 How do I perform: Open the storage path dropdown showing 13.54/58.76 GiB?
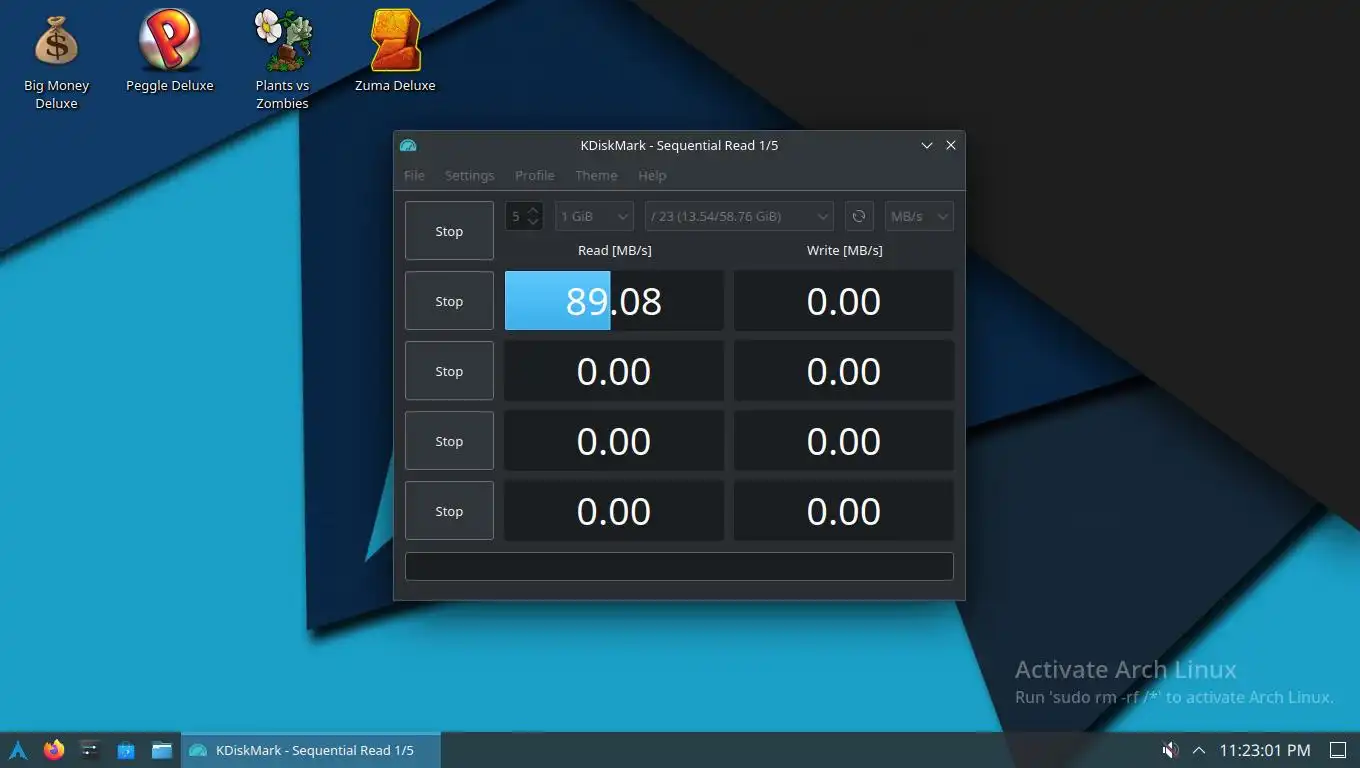pyautogui.click(x=739, y=216)
